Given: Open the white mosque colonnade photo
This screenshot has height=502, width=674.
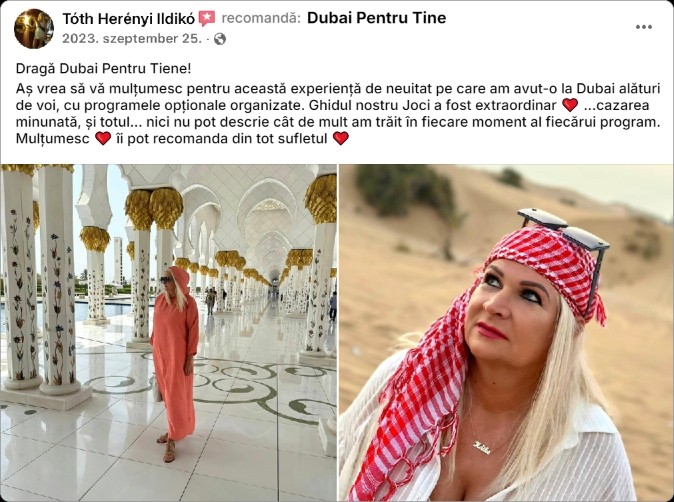Looking at the screenshot, I should coord(168,333).
